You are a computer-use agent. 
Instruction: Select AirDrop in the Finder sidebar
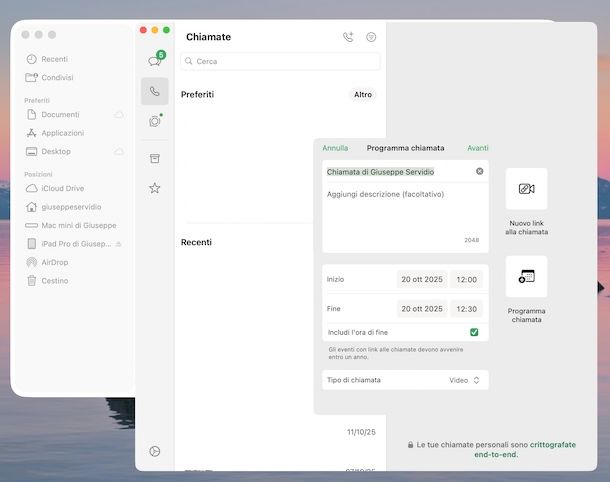coord(55,262)
